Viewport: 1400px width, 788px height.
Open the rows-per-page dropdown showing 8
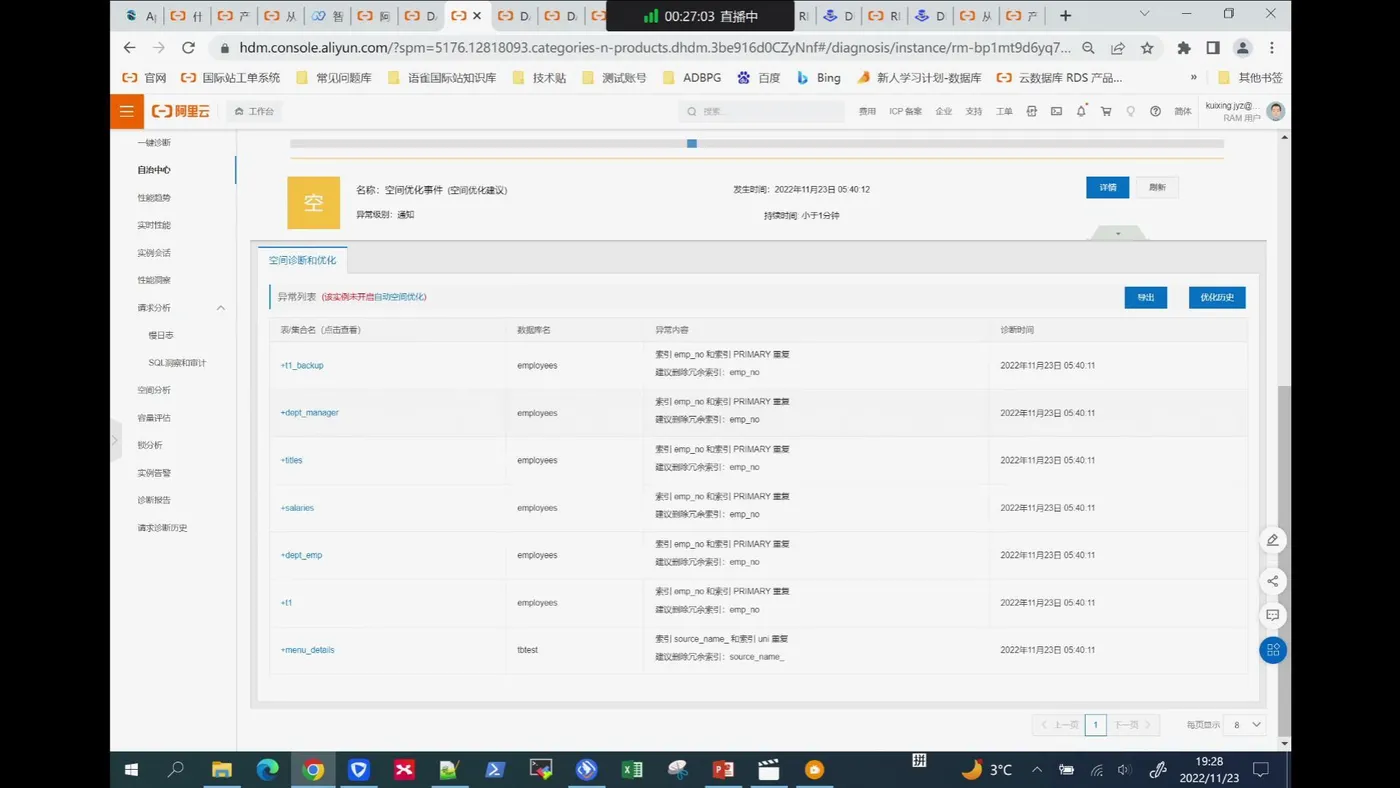(1247, 725)
